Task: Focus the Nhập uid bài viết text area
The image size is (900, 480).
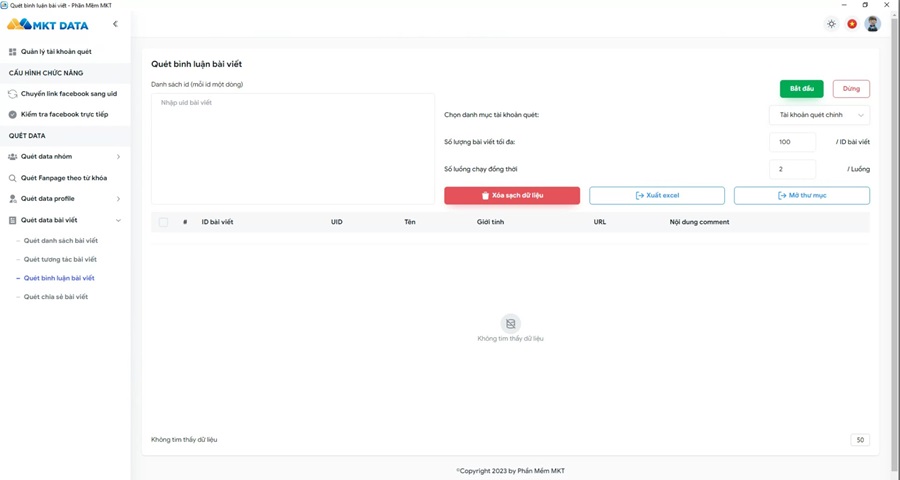Action: (292, 149)
